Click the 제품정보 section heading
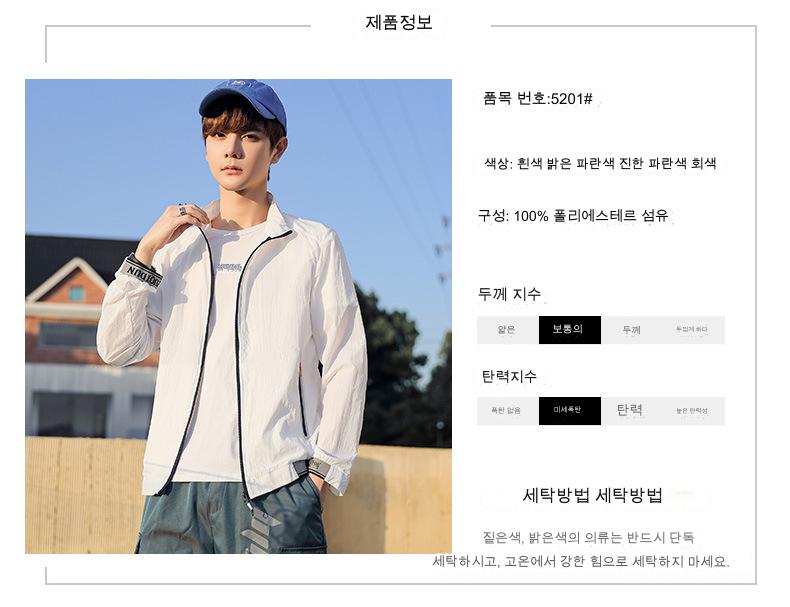This screenshot has width=790, height=607. point(399,23)
